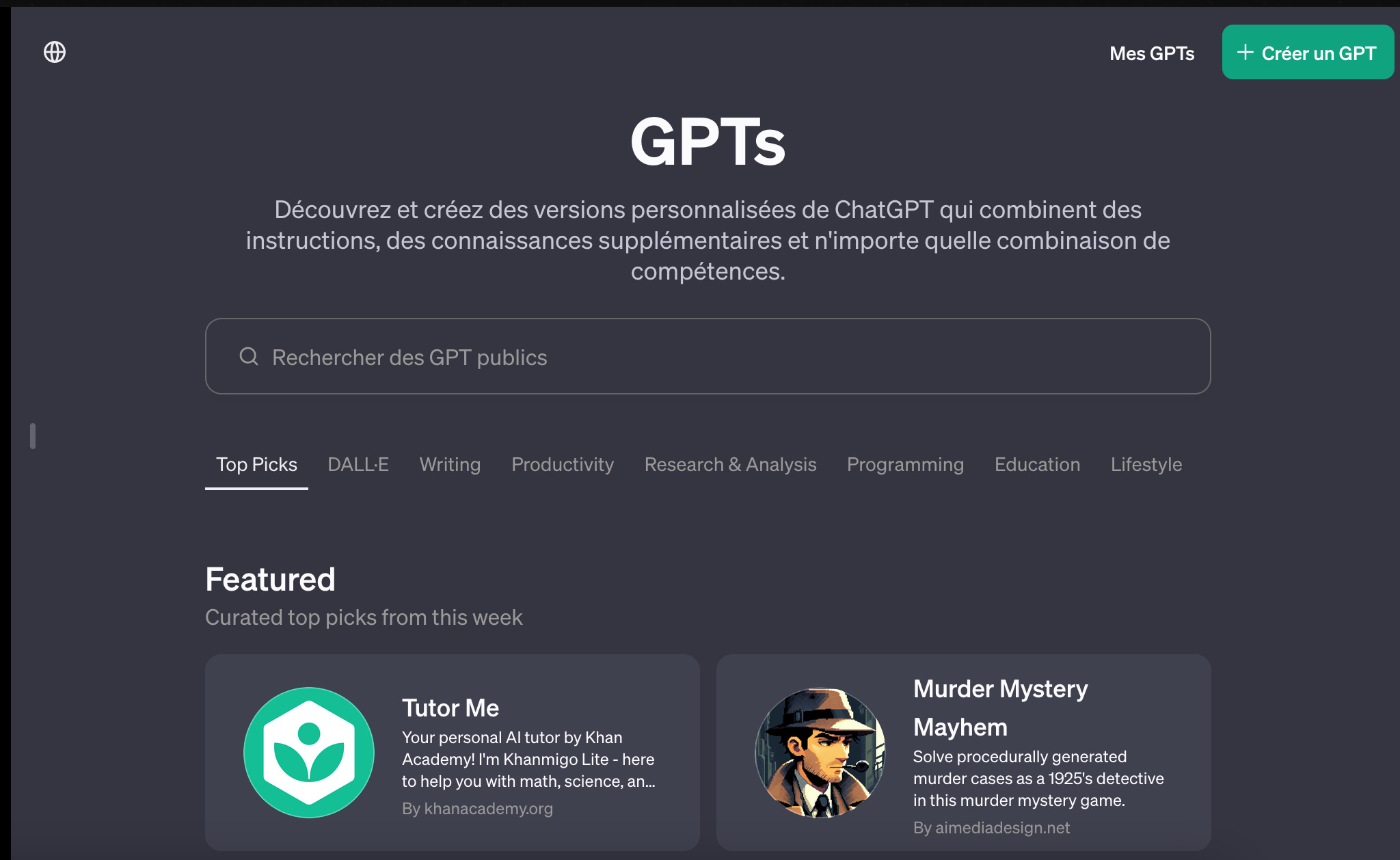Viewport: 1400px width, 860px height.
Task: Select the Top Picks tab
Action: click(256, 465)
